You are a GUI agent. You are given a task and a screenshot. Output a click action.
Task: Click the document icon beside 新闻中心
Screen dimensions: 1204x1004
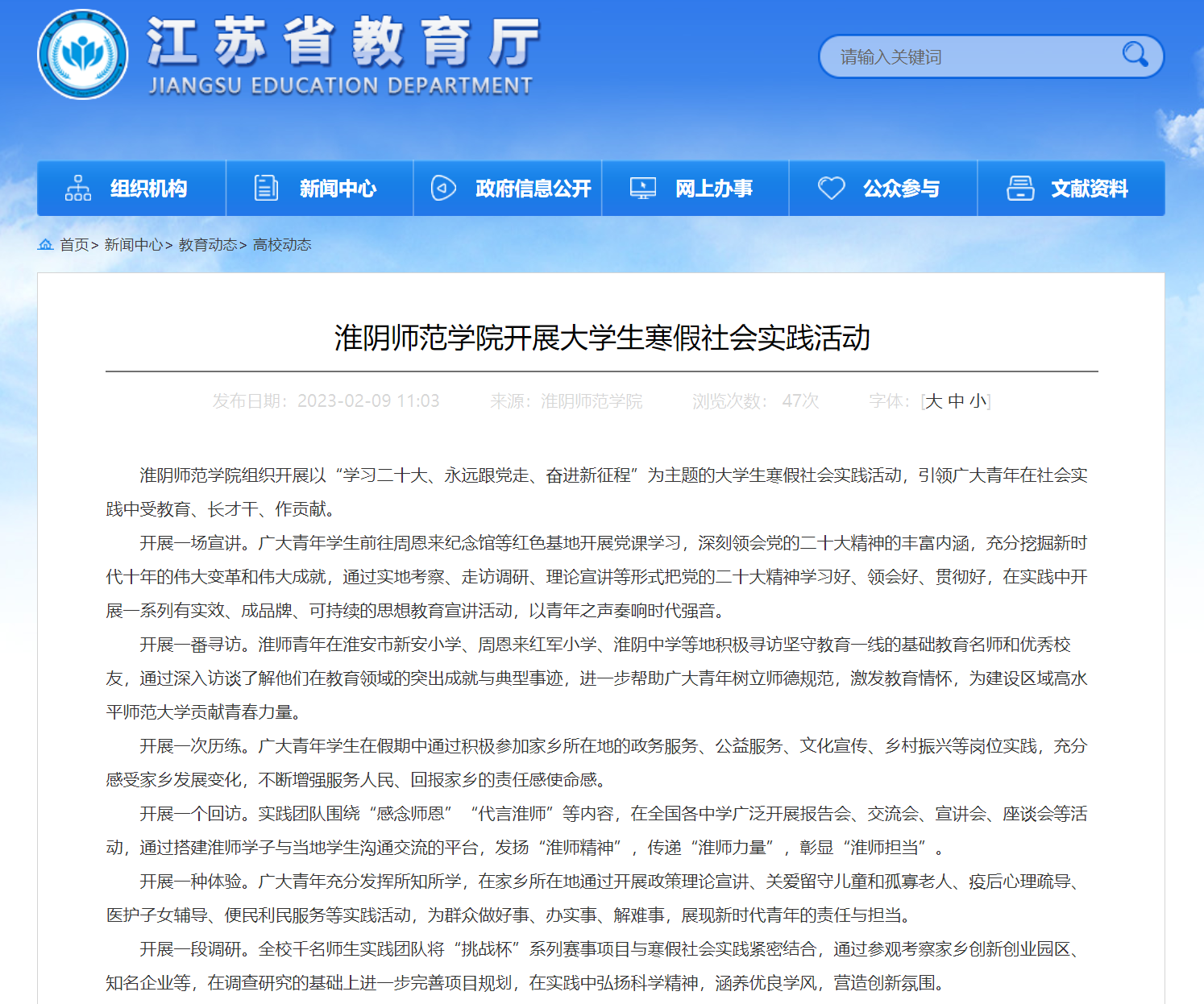pos(266,188)
